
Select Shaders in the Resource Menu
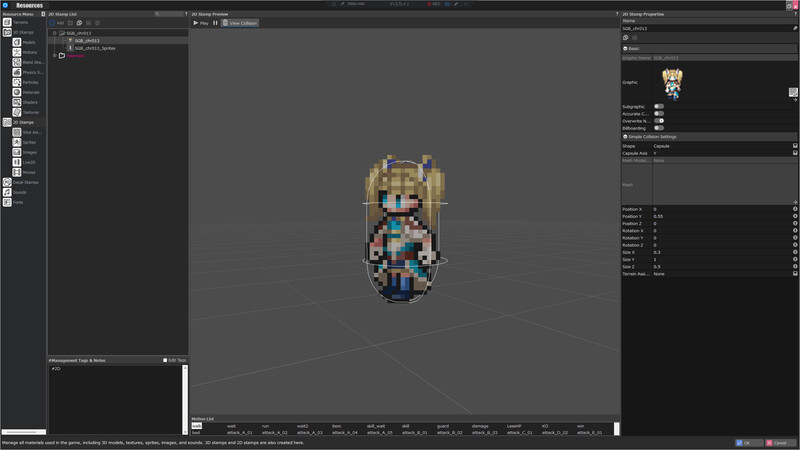pyautogui.click(x=26, y=102)
